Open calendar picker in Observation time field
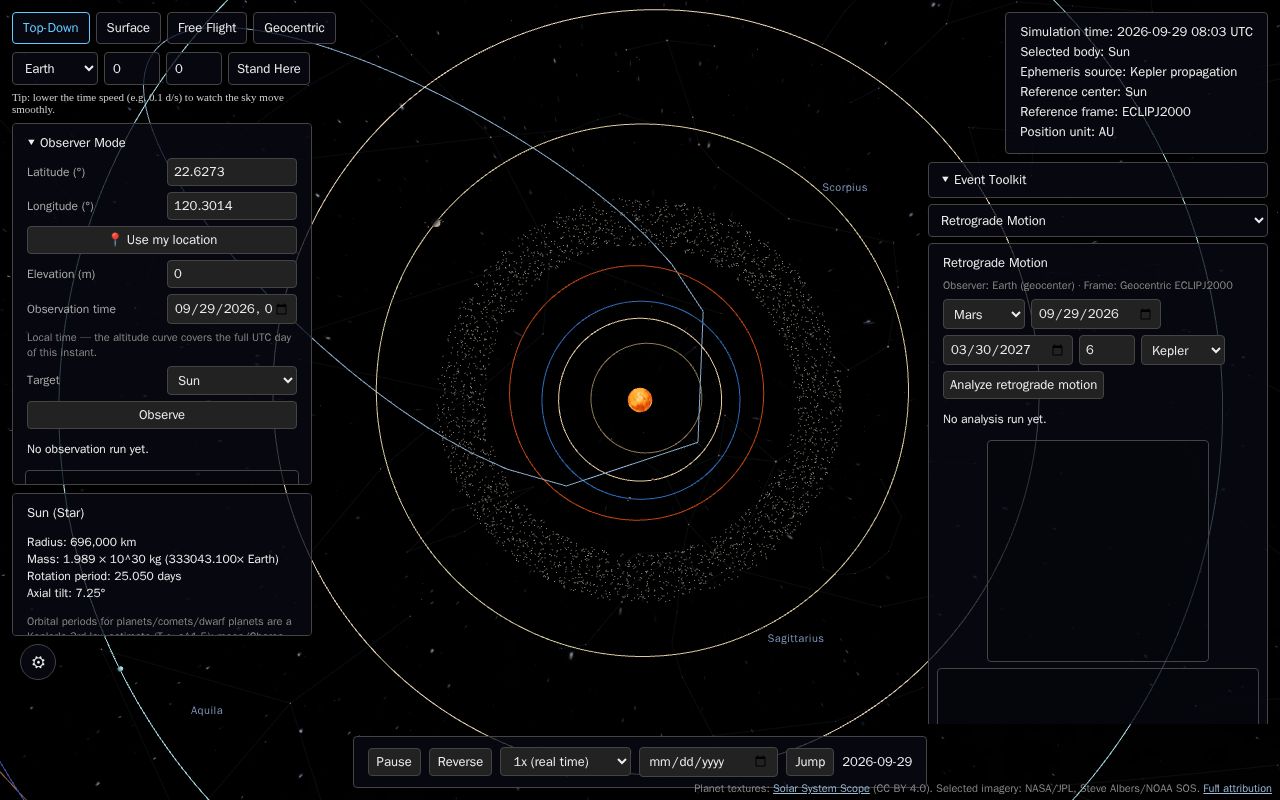Image resolution: width=1280 pixels, height=800 pixels. [x=282, y=309]
